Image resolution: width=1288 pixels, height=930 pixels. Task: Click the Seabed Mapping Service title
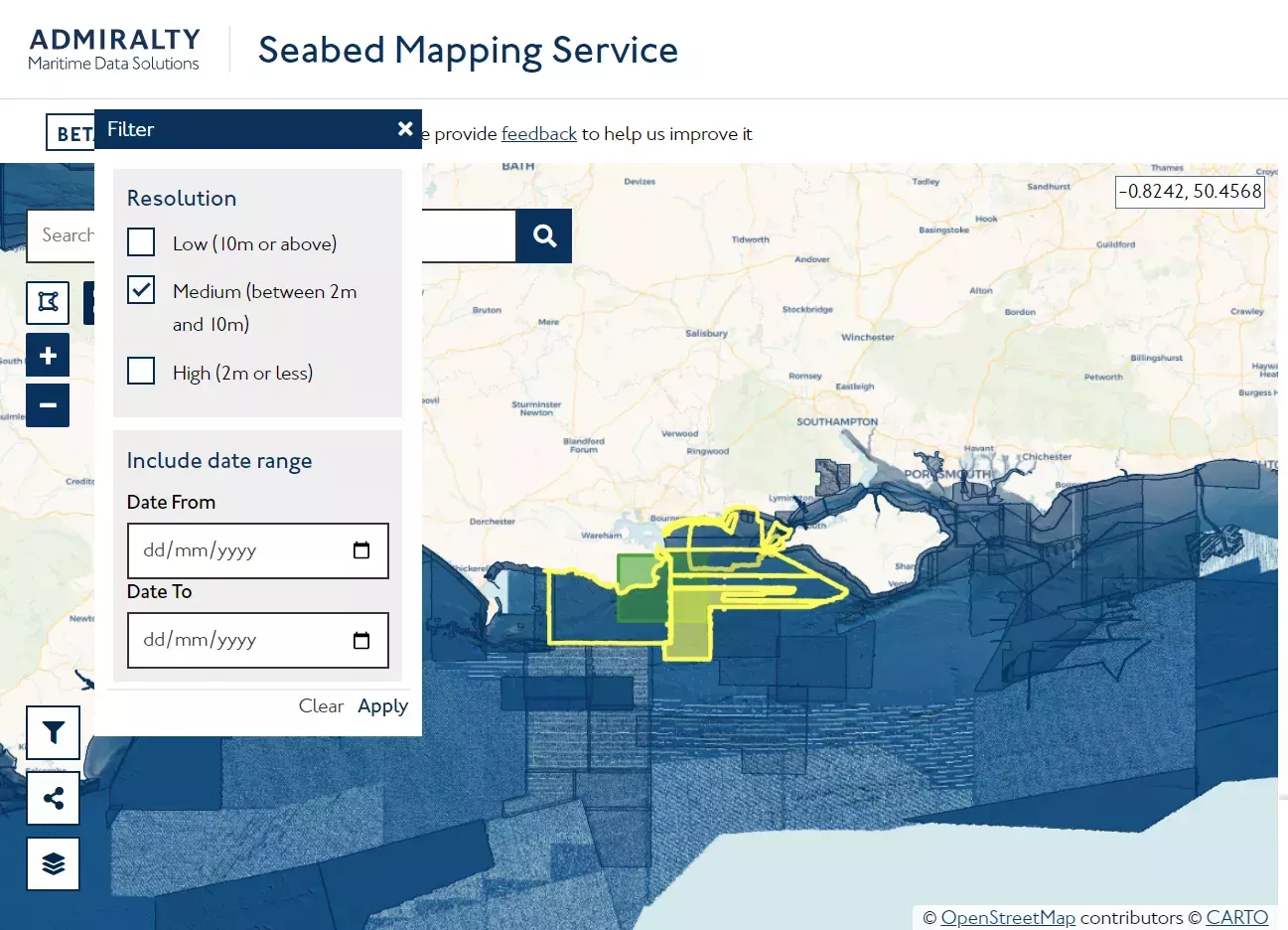468,51
